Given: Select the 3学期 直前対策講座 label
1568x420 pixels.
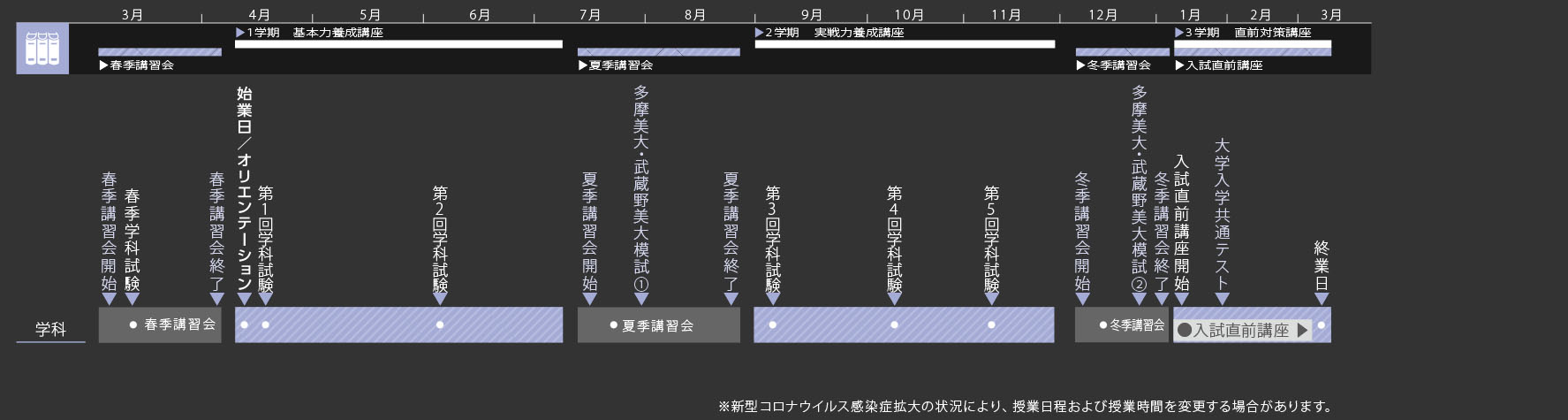Looking at the screenshot, I should click(x=1243, y=33).
